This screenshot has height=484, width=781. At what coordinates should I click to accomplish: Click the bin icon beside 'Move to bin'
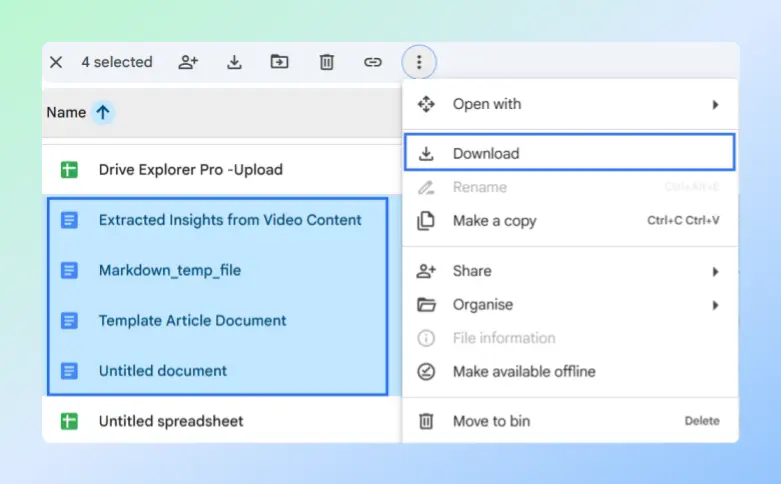click(x=426, y=421)
